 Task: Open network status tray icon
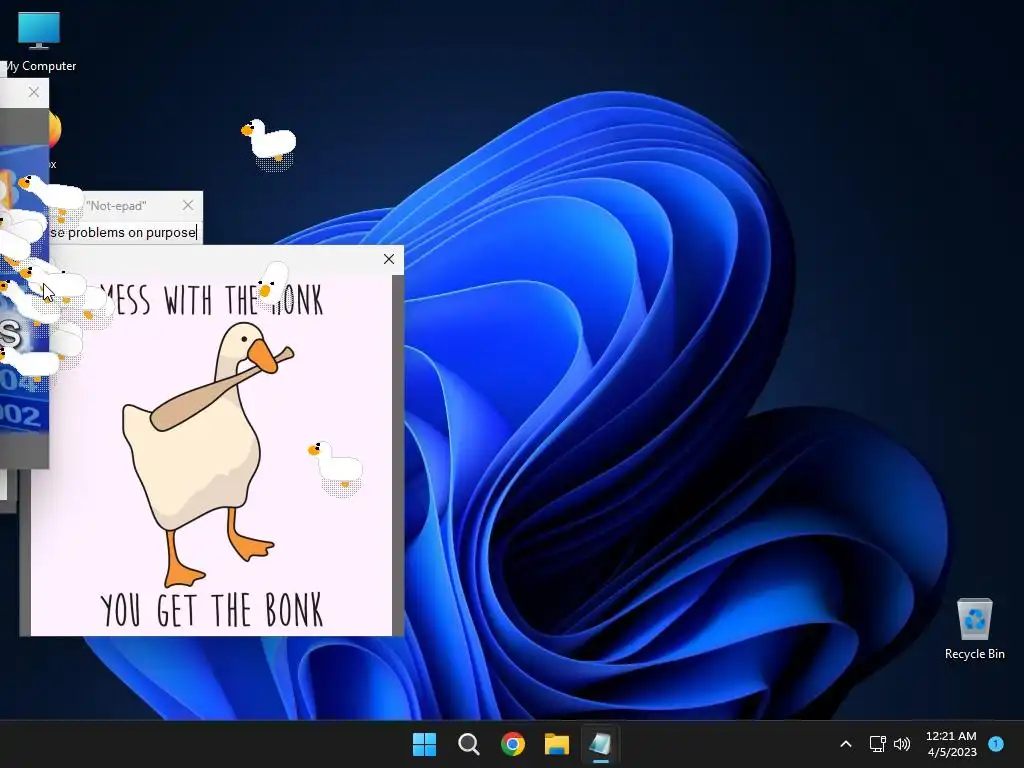[877, 744]
